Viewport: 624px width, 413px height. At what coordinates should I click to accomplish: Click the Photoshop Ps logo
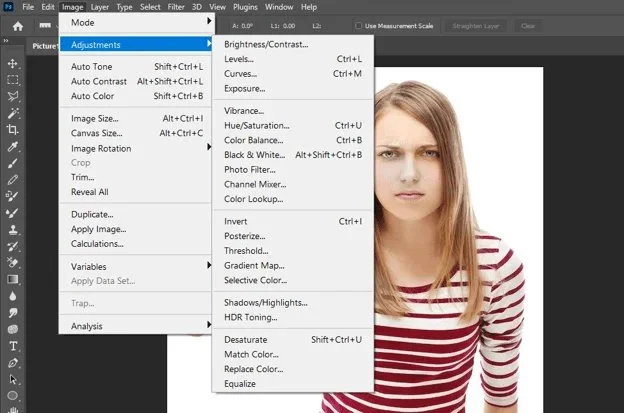[x=8, y=7]
